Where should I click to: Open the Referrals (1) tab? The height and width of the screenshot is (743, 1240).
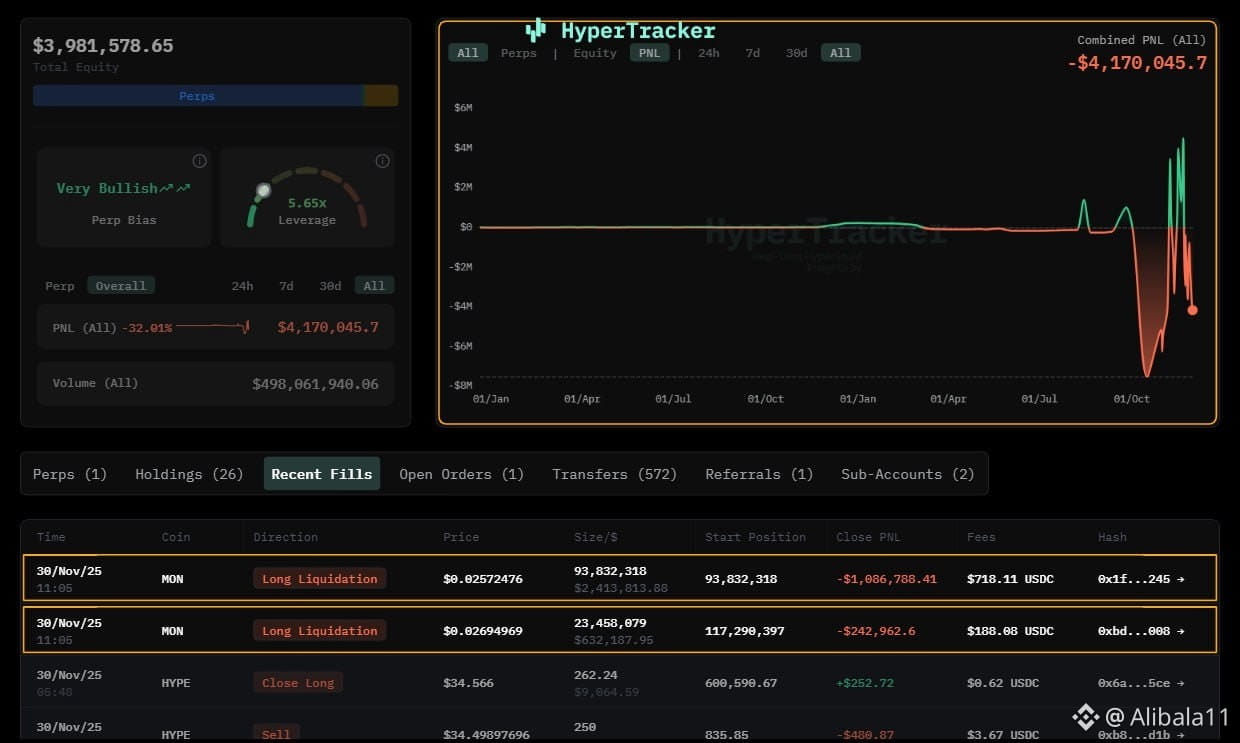pos(759,474)
